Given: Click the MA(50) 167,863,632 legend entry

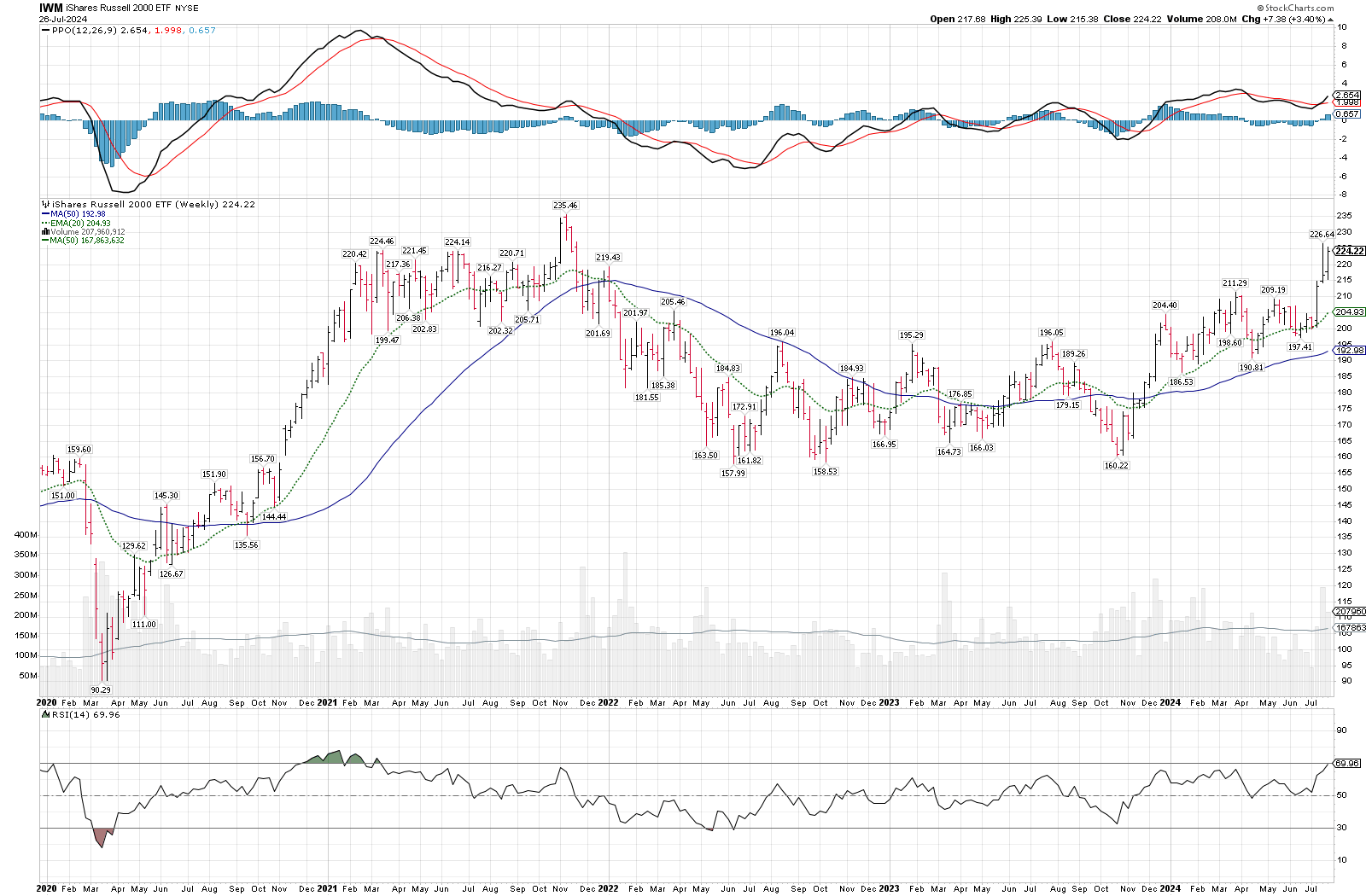Looking at the screenshot, I should 86,241.
